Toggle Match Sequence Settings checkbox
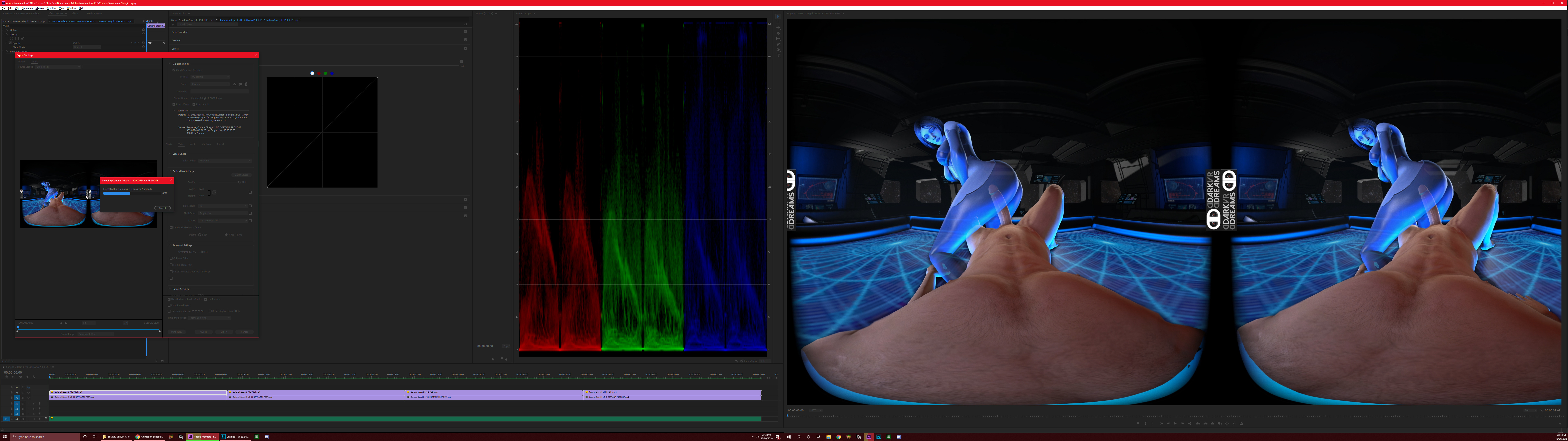The width and height of the screenshot is (1568, 441). click(x=174, y=70)
